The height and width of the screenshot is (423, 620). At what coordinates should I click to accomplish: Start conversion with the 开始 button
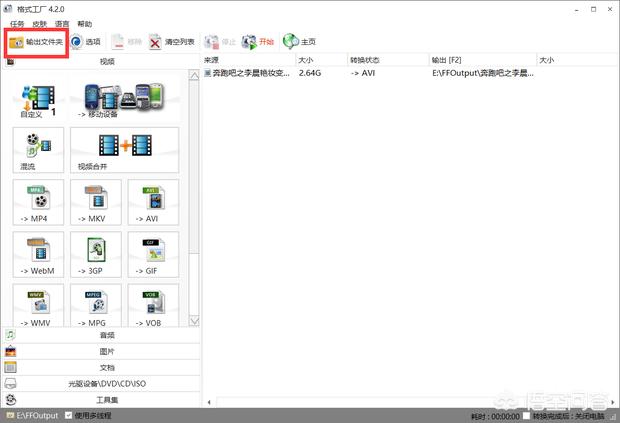pos(258,42)
